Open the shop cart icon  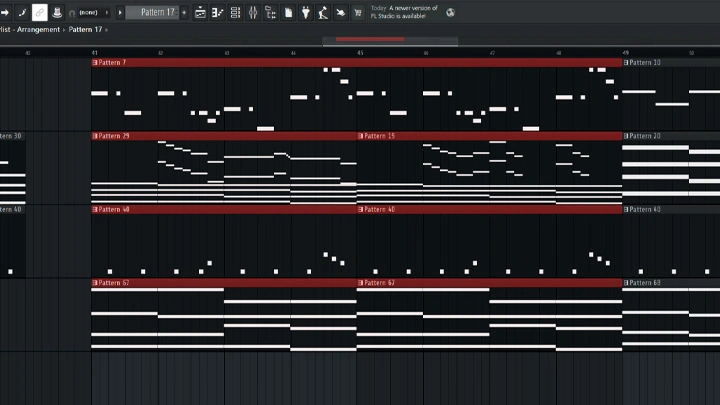pyautogui.click(x=358, y=13)
